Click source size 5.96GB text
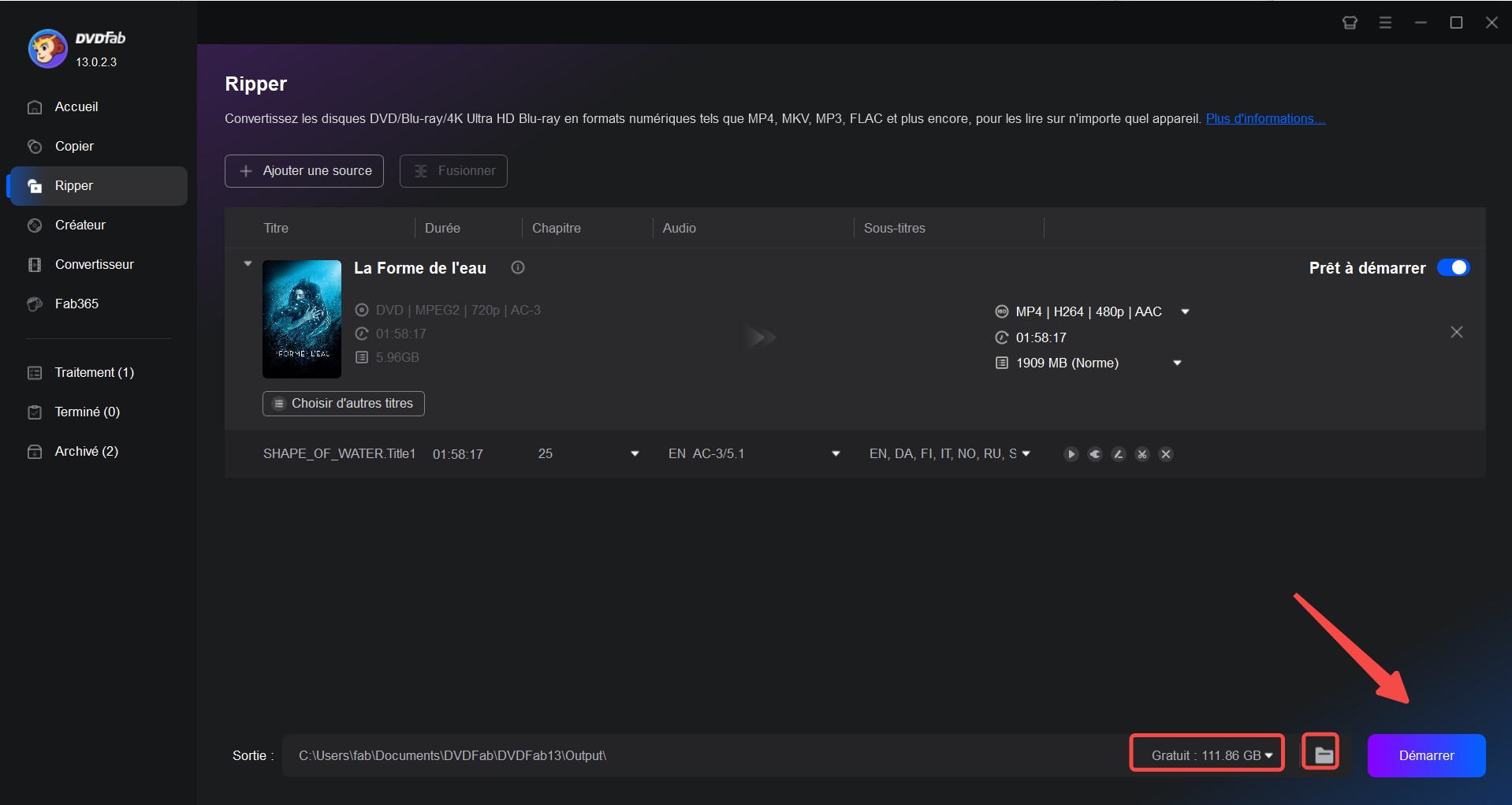 (x=397, y=357)
